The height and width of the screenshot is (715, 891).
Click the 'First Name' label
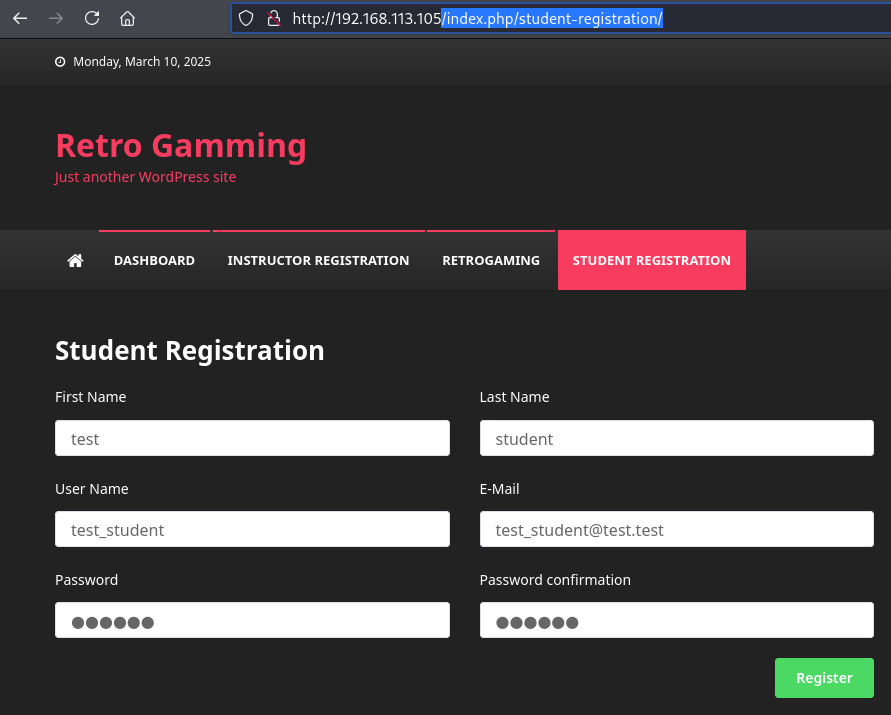pos(90,397)
